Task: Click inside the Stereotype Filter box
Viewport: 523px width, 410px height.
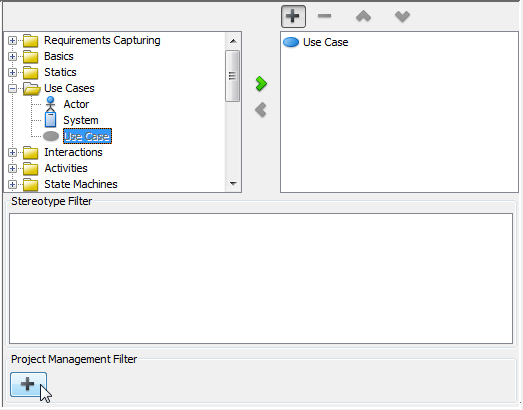Action: [x=261, y=279]
